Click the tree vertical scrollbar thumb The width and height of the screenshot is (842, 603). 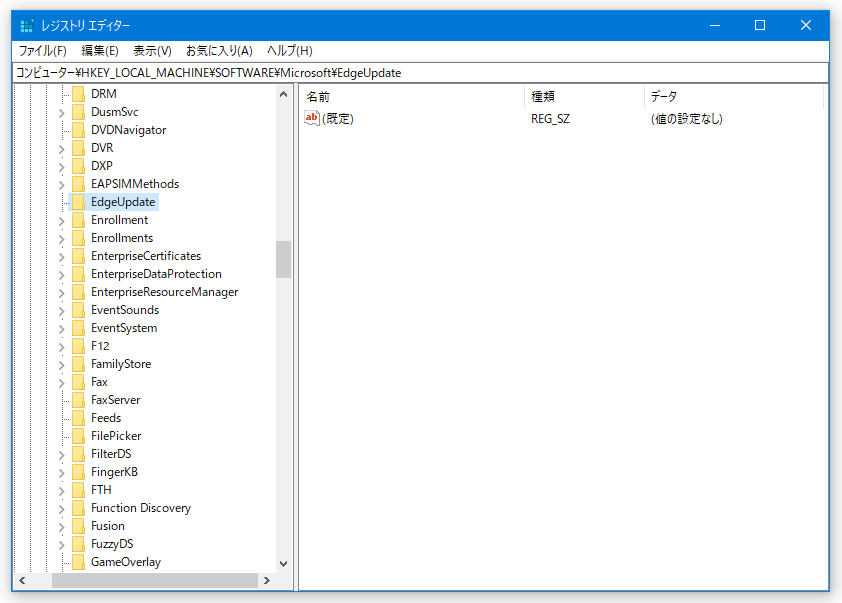(x=284, y=259)
